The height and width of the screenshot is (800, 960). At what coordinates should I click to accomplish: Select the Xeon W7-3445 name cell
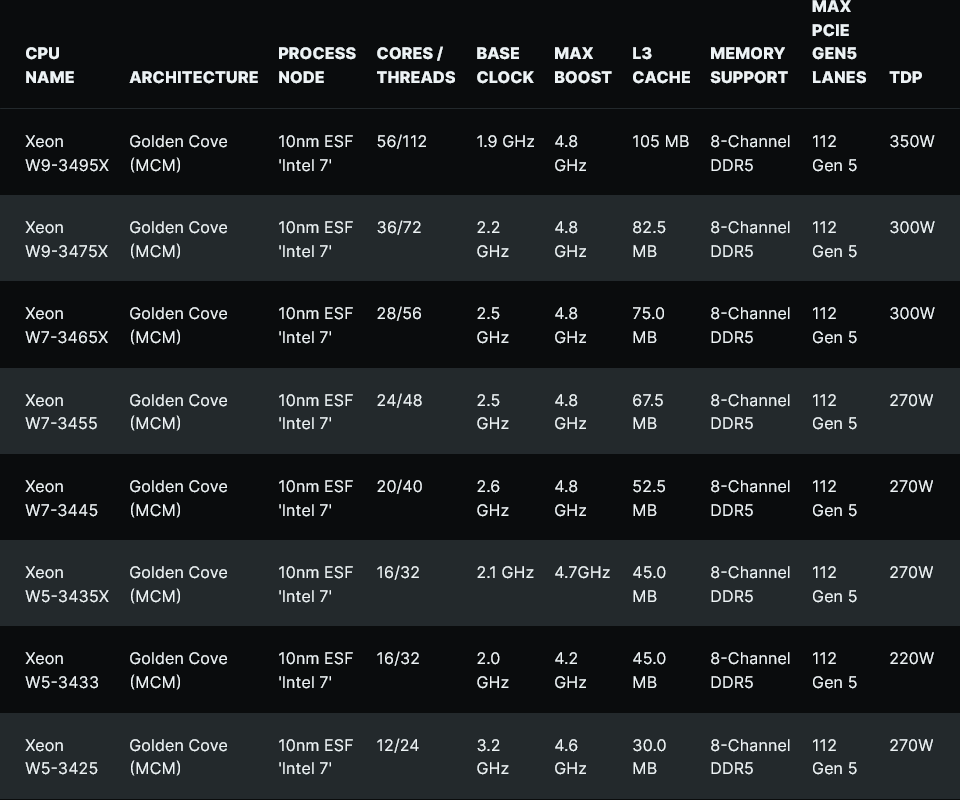[61, 498]
